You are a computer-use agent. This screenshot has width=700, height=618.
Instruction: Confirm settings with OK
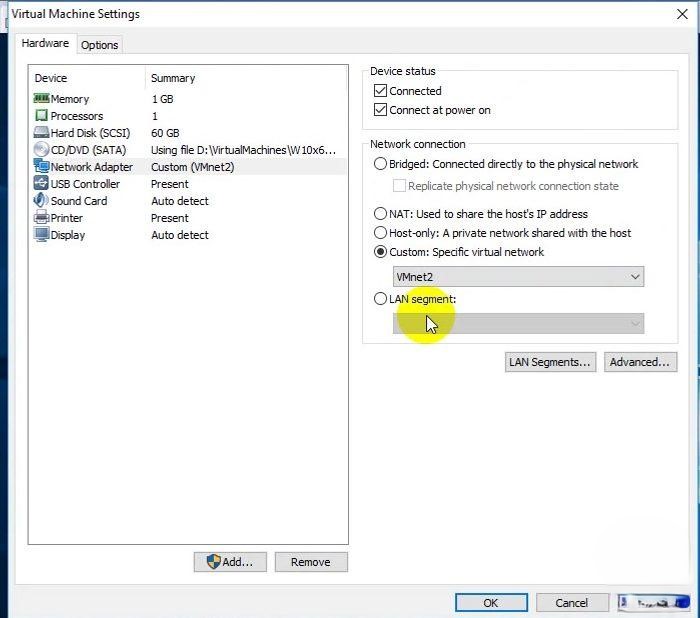[x=491, y=603]
